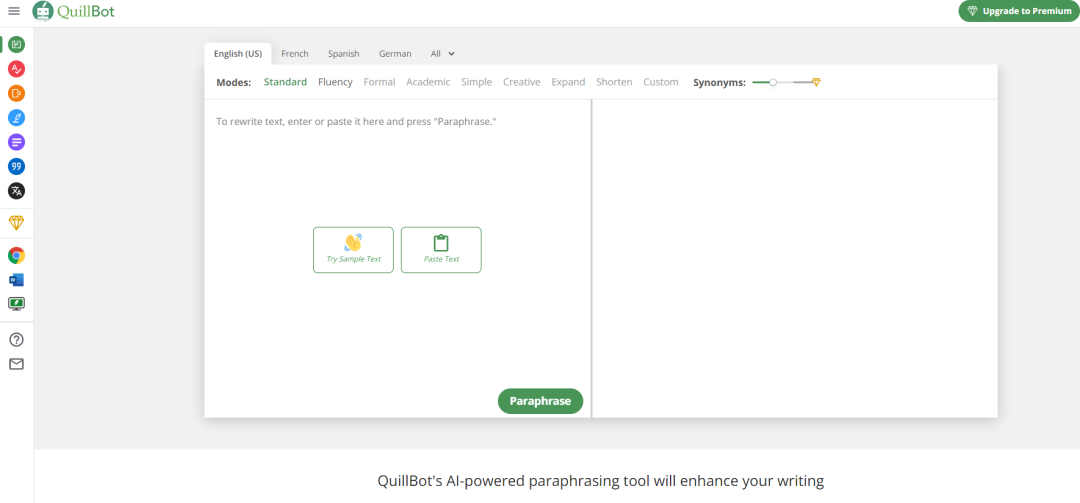This screenshot has height=503, width=1080.
Task: Open the Grammar Checker sidebar icon
Action: [17, 69]
